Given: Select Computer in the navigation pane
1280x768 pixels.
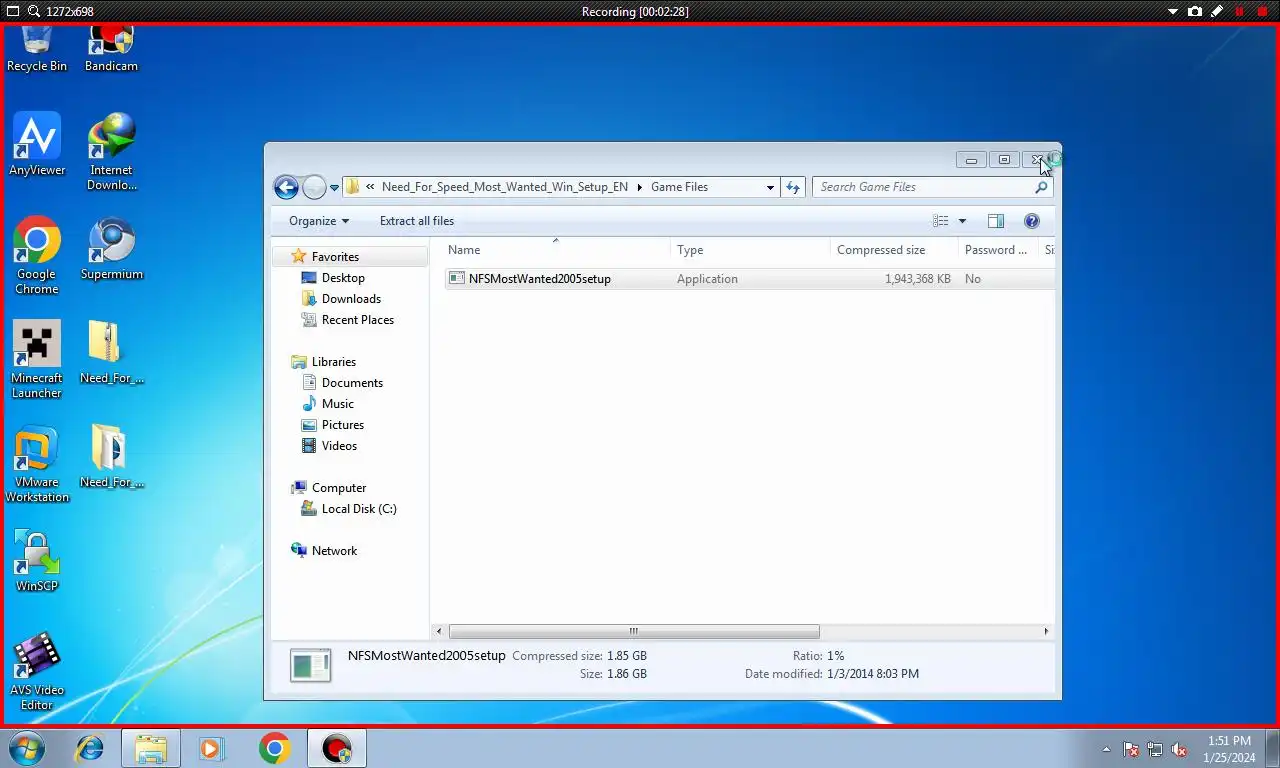Looking at the screenshot, I should pos(339,488).
